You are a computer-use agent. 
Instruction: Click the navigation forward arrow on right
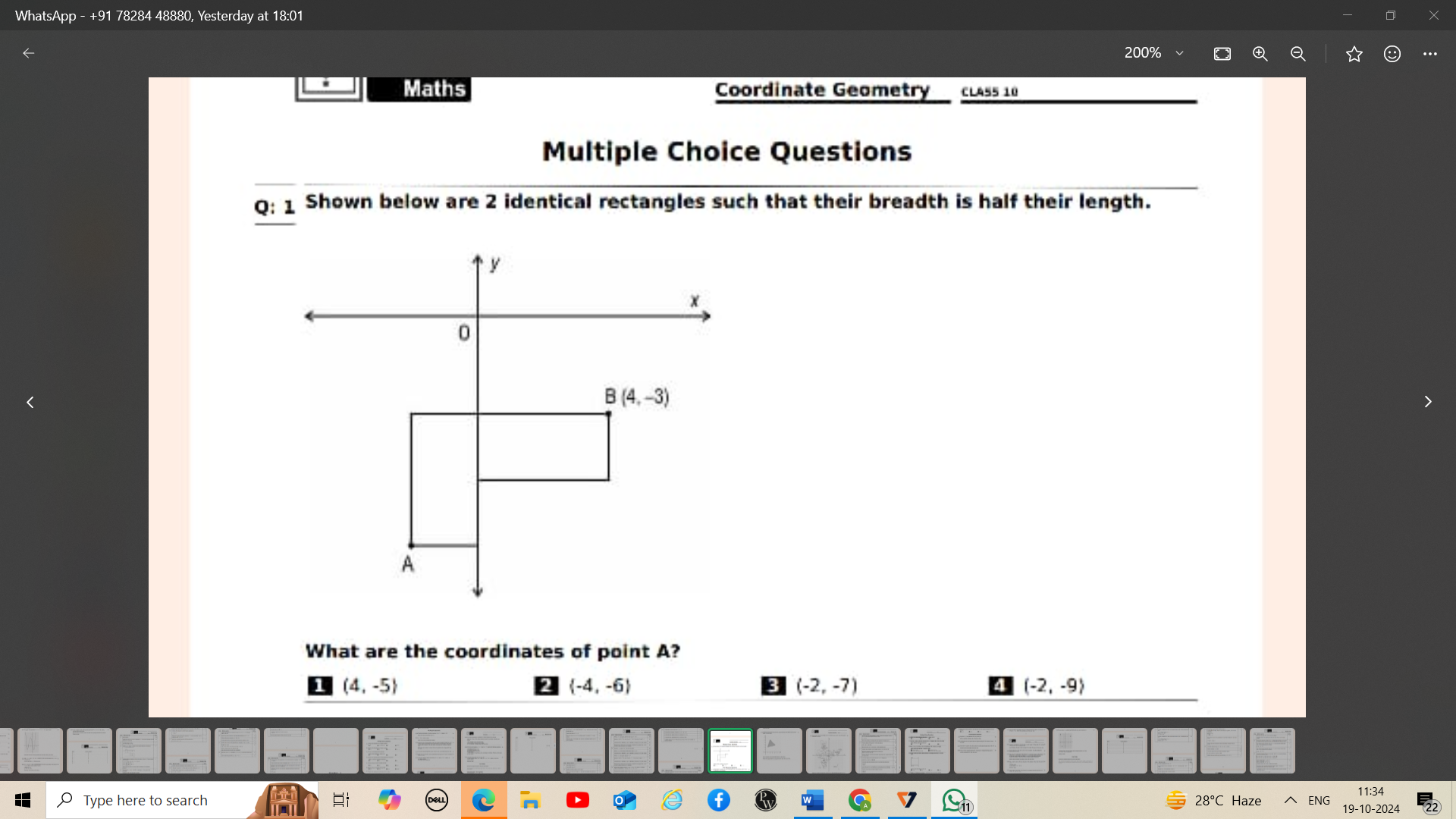coord(1428,402)
